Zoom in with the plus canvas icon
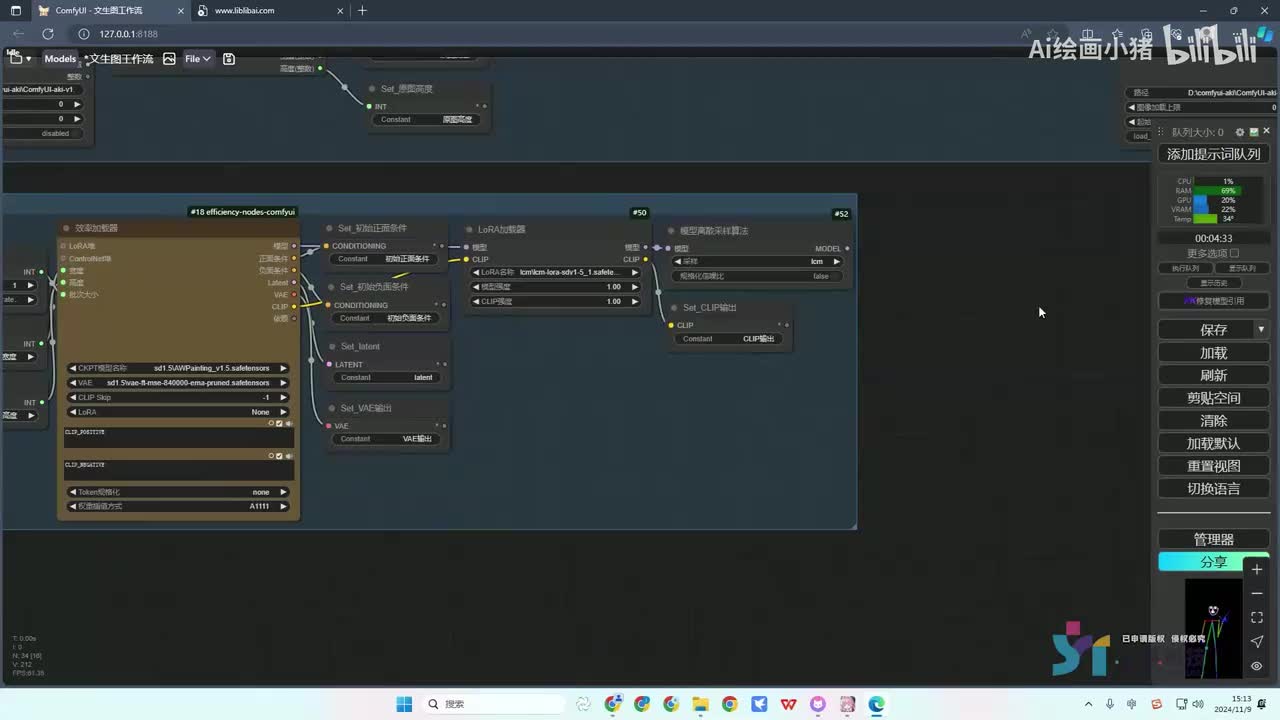 point(1257,569)
